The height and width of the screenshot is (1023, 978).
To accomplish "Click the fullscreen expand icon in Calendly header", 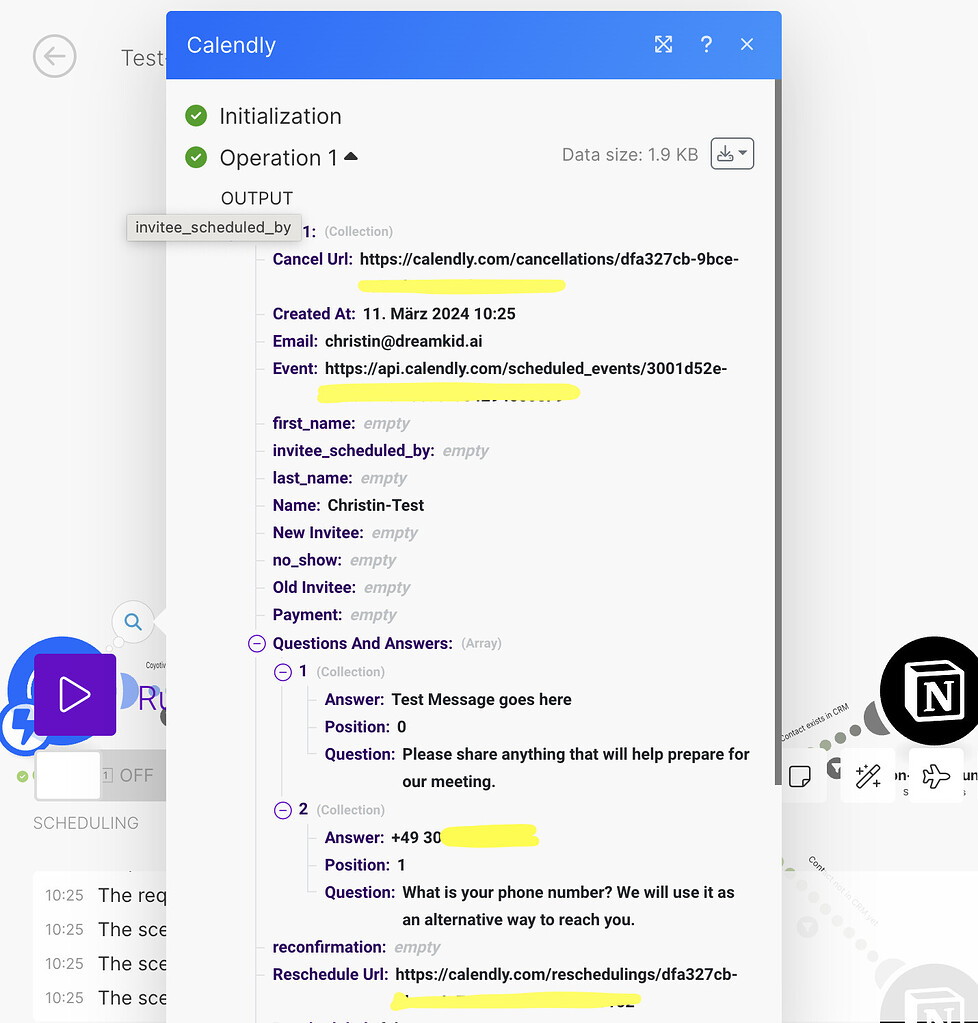I will click(x=663, y=44).
